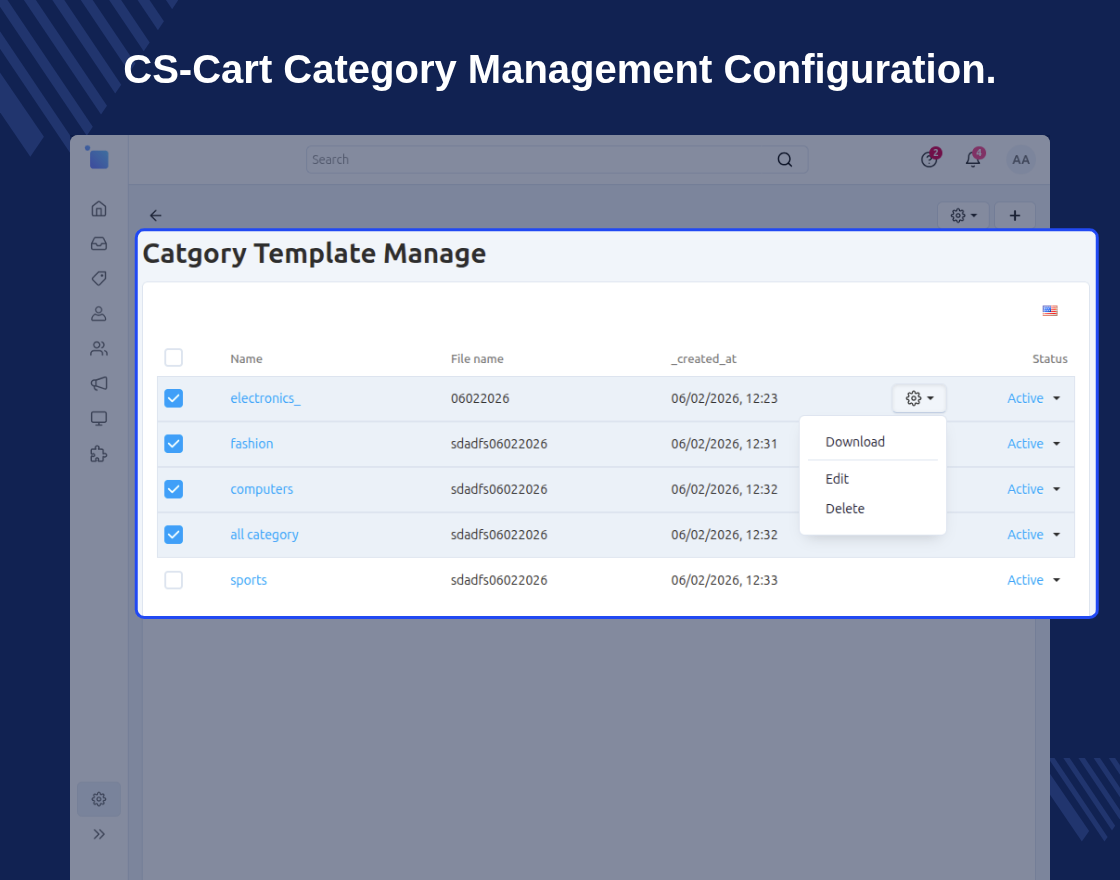The image size is (1120, 880).
Task: Open the Add-ons puzzle icon in the sidebar
Action: tap(99, 454)
